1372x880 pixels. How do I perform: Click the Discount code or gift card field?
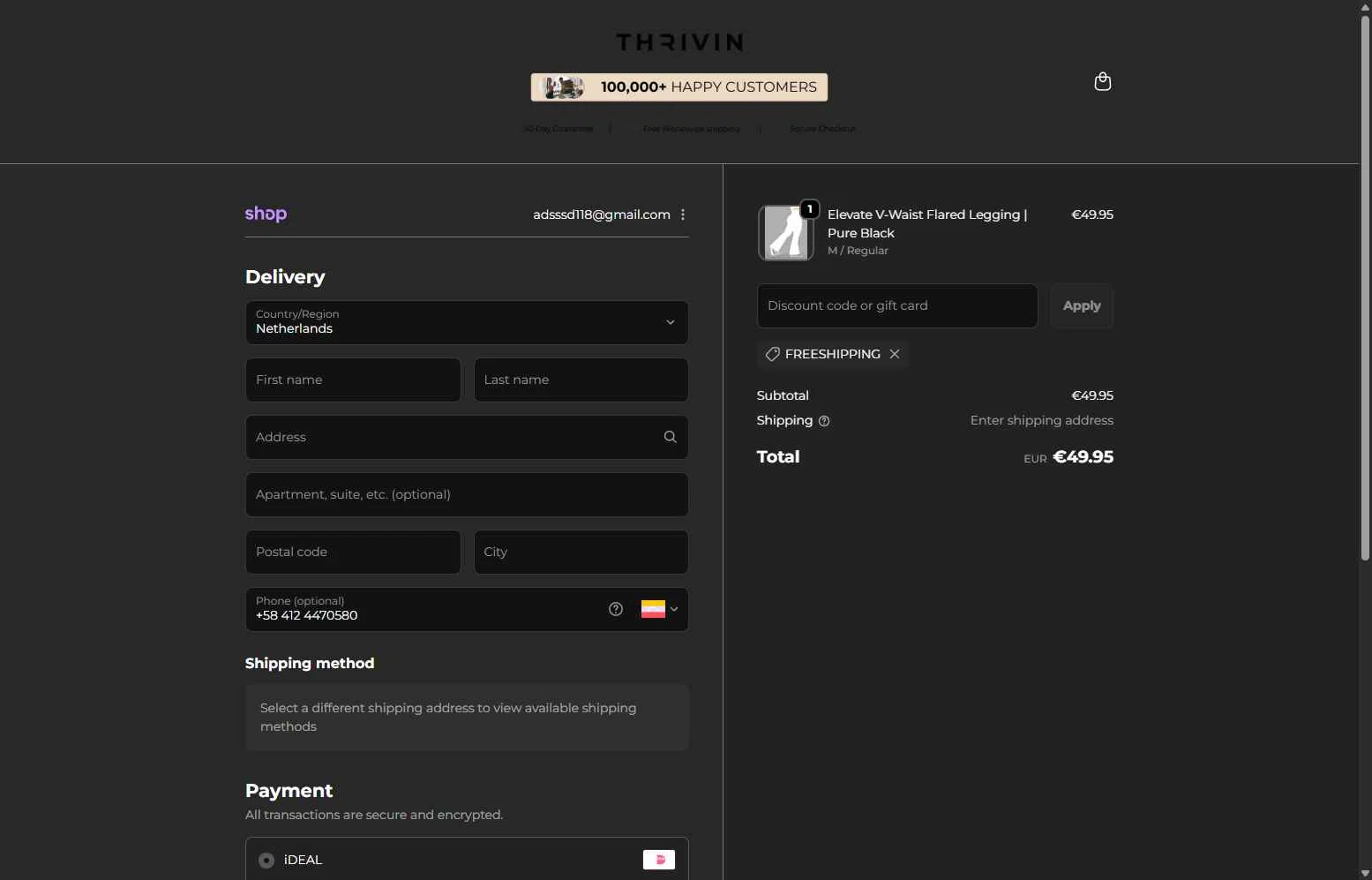click(897, 305)
